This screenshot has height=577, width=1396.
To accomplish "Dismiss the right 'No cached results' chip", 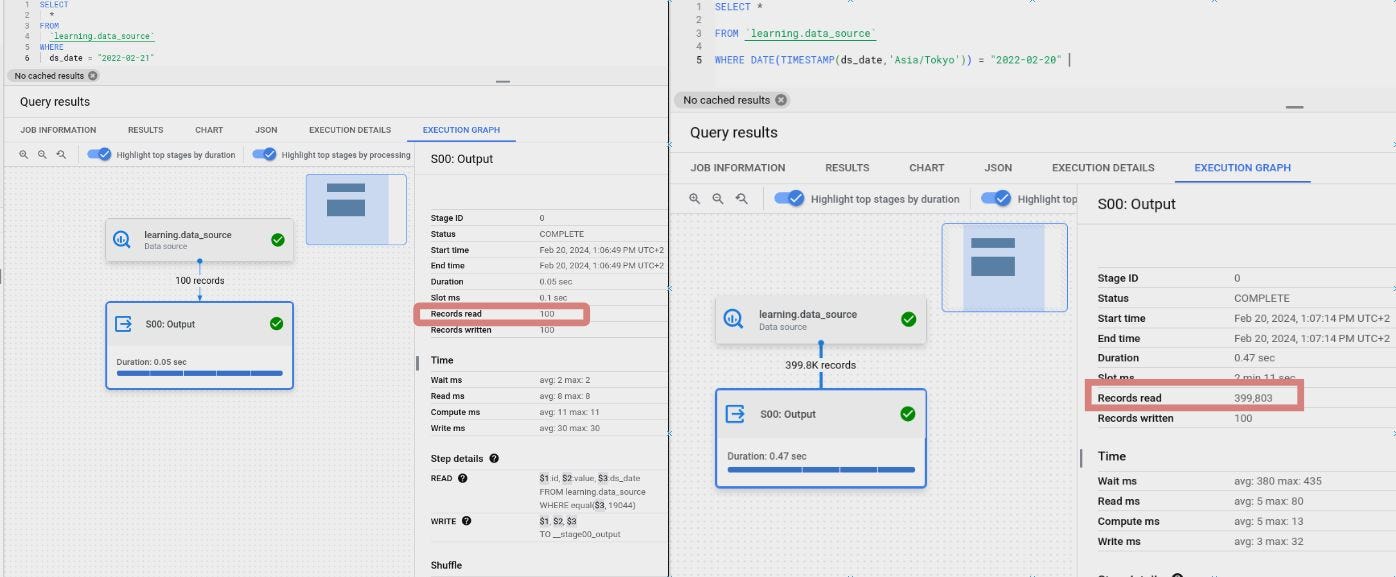I will [x=781, y=100].
